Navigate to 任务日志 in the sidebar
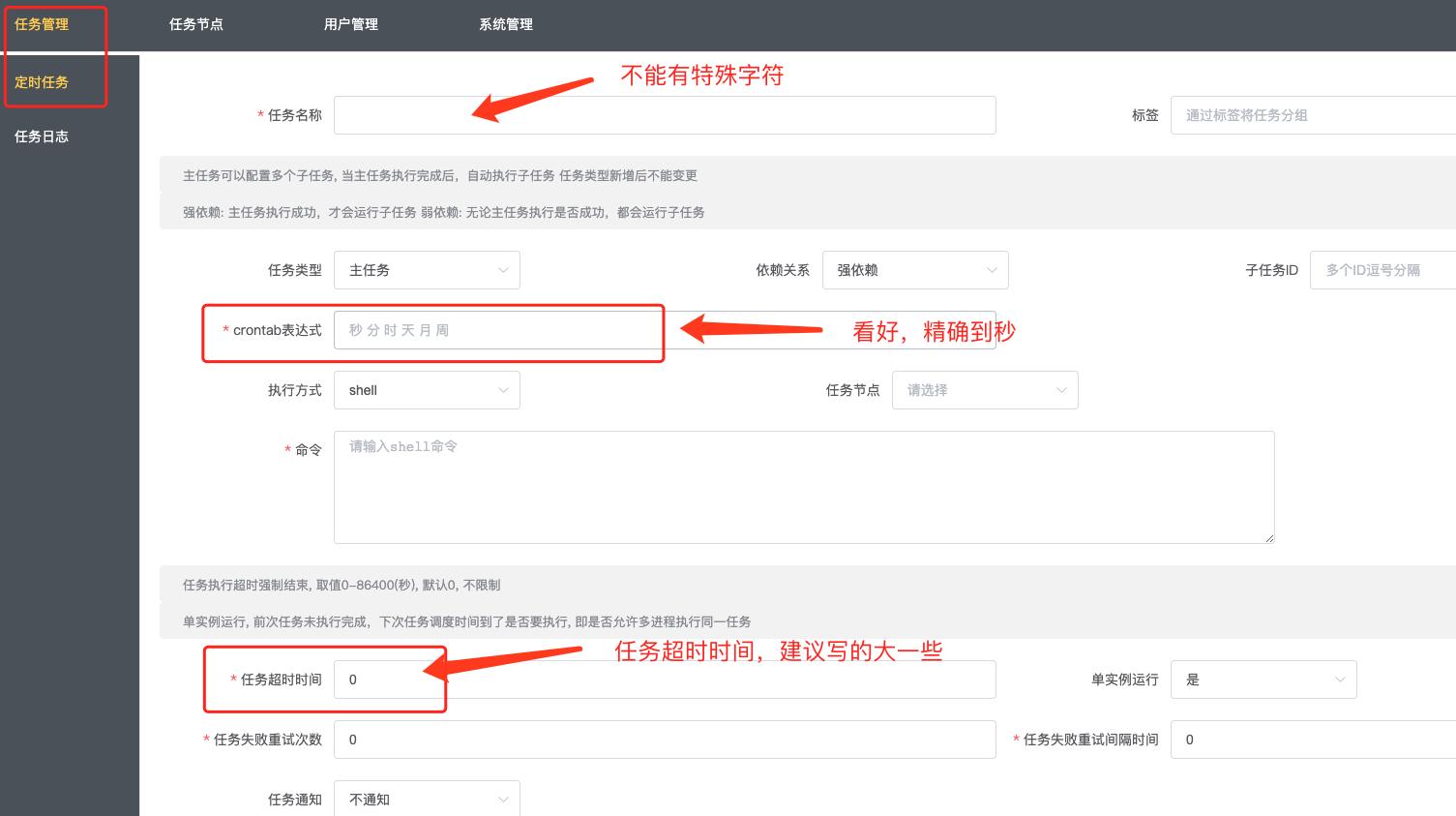The image size is (1456, 816). pyautogui.click(x=42, y=136)
